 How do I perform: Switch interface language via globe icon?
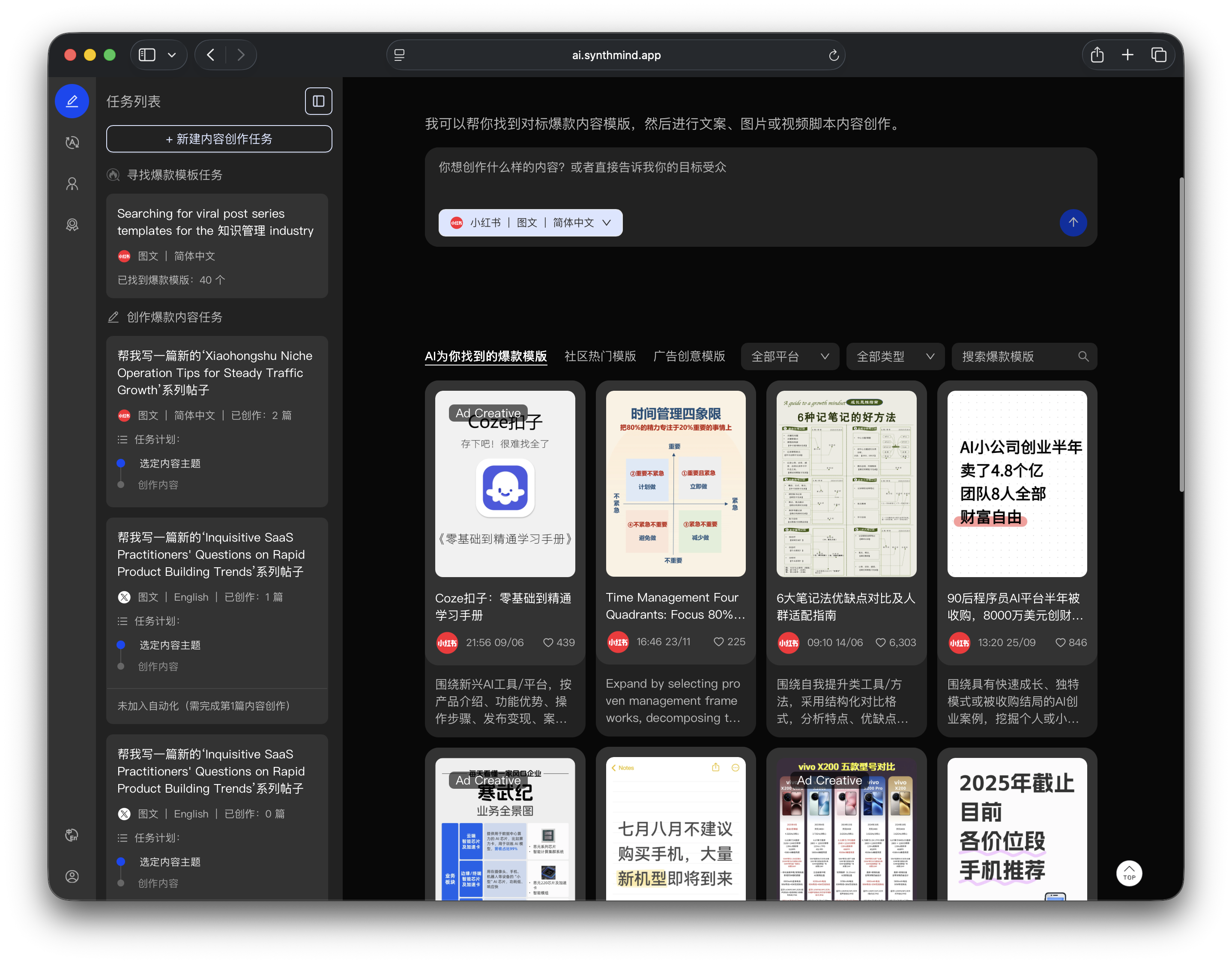(72, 835)
